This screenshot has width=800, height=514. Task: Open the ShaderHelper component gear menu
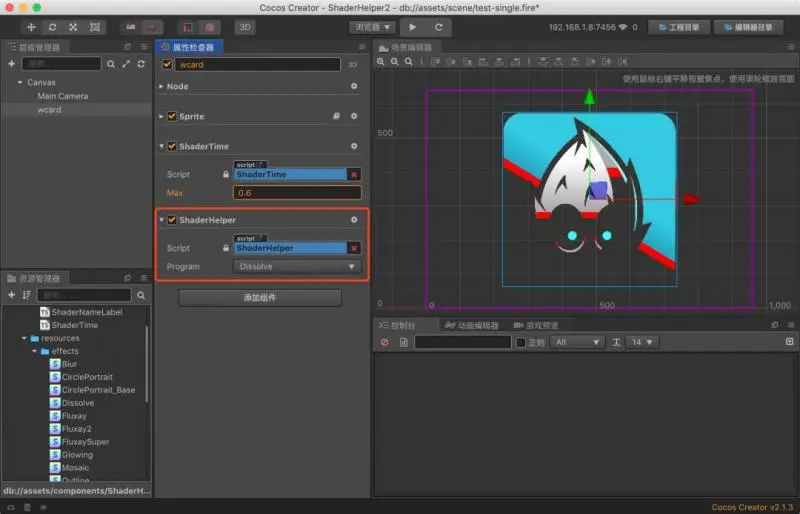(354, 219)
